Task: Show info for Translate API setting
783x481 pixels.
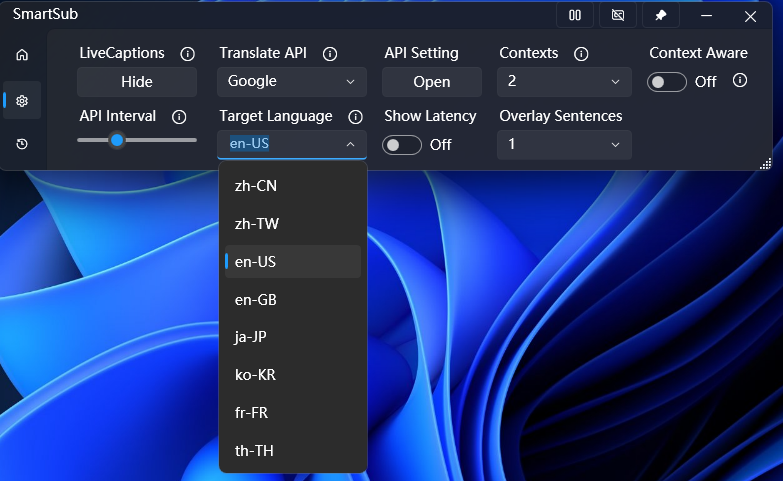Action: 330,54
